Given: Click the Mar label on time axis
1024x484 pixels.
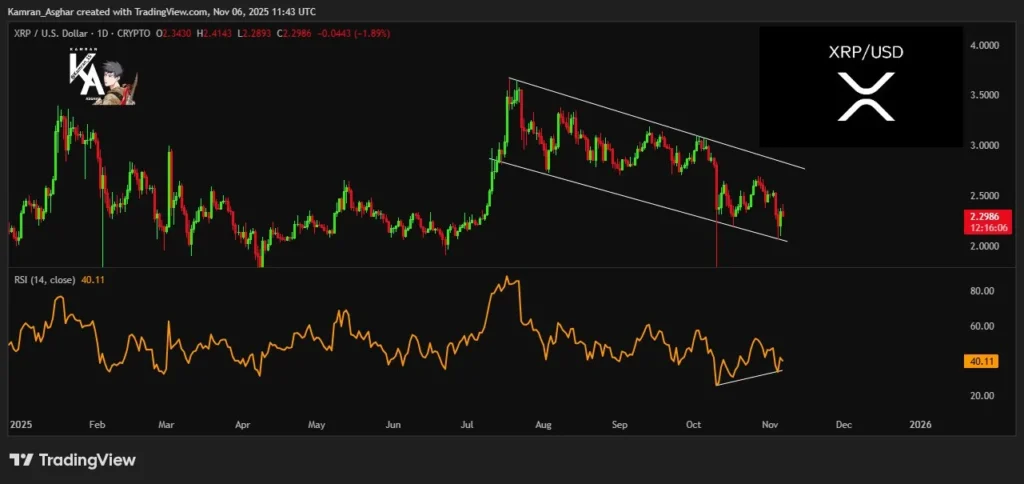Looking at the screenshot, I should point(167,425).
